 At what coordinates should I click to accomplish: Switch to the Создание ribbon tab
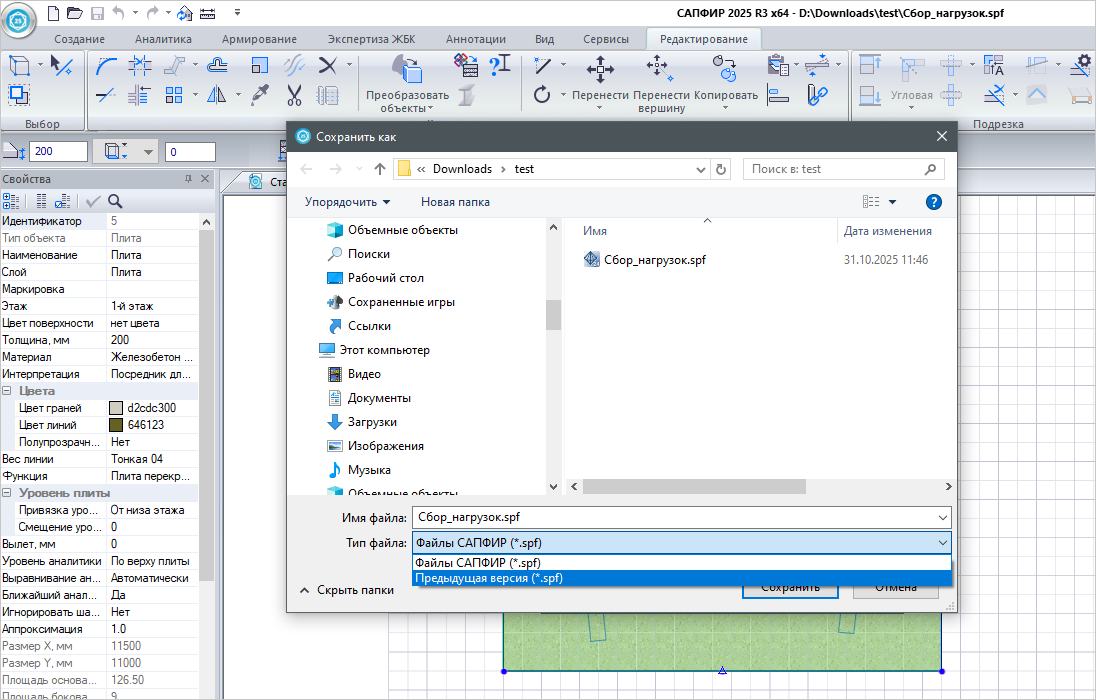point(80,39)
